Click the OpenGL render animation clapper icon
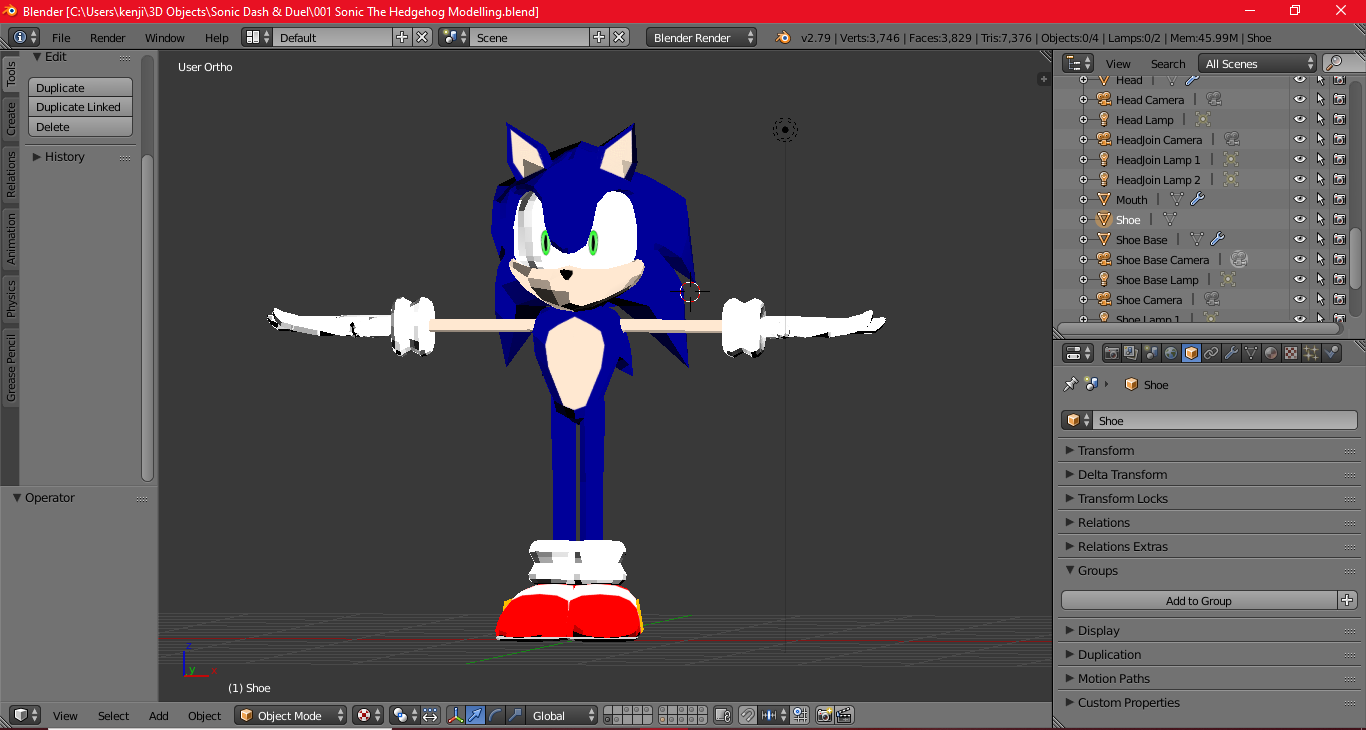 point(845,715)
